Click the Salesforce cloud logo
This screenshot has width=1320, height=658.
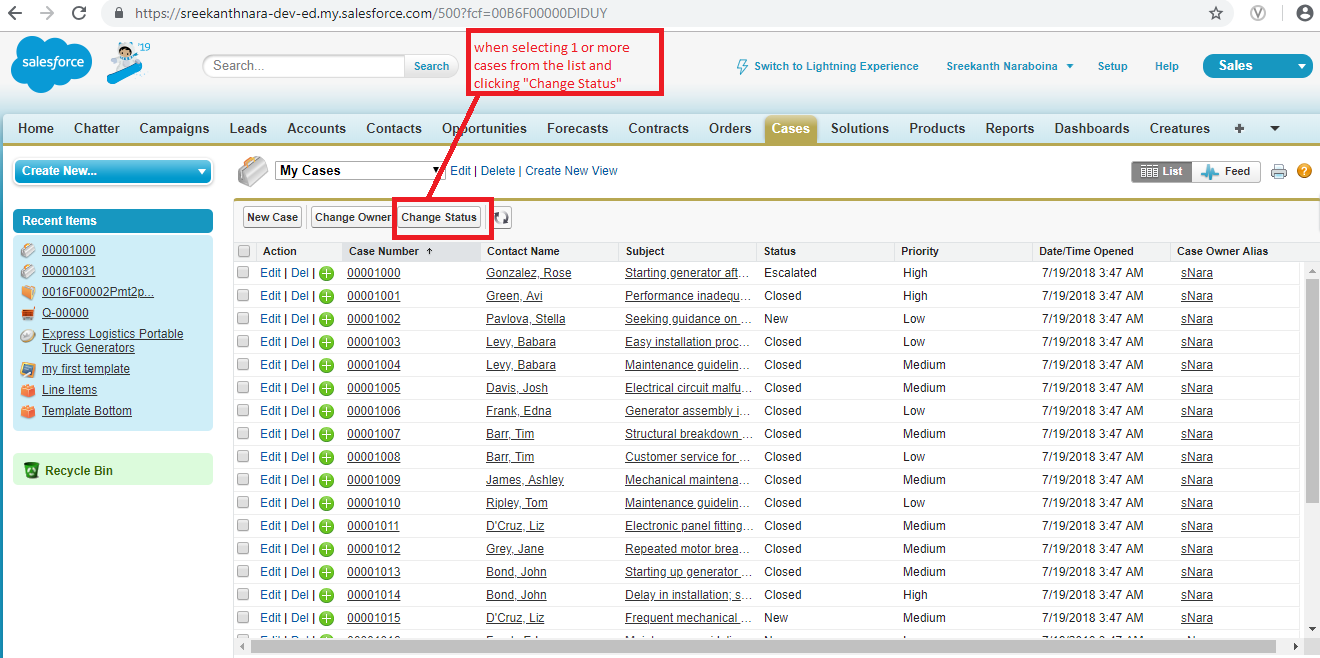(x=51, y=64)
